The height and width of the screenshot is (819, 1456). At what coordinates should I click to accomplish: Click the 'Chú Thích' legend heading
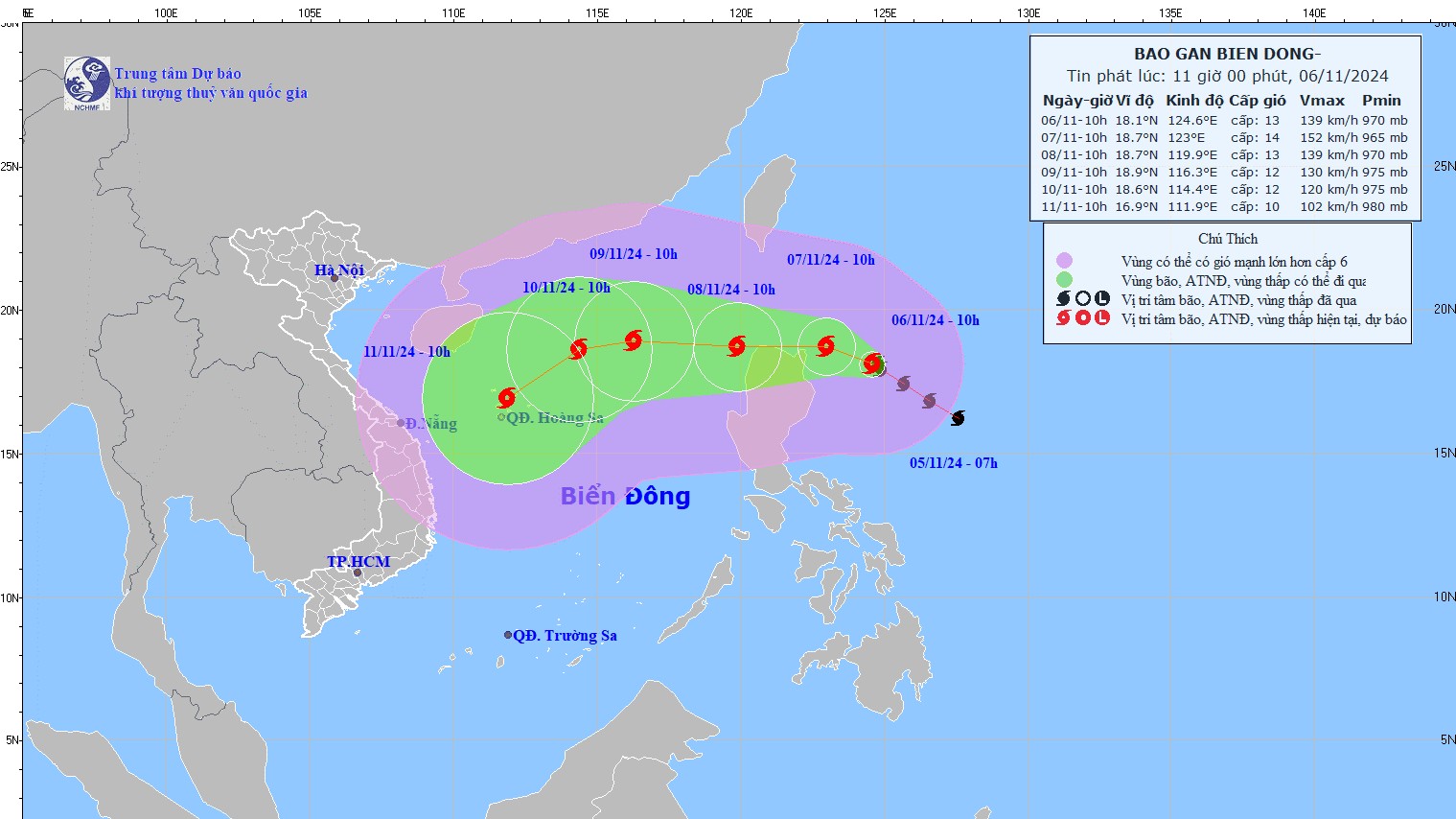(1228, 239)
